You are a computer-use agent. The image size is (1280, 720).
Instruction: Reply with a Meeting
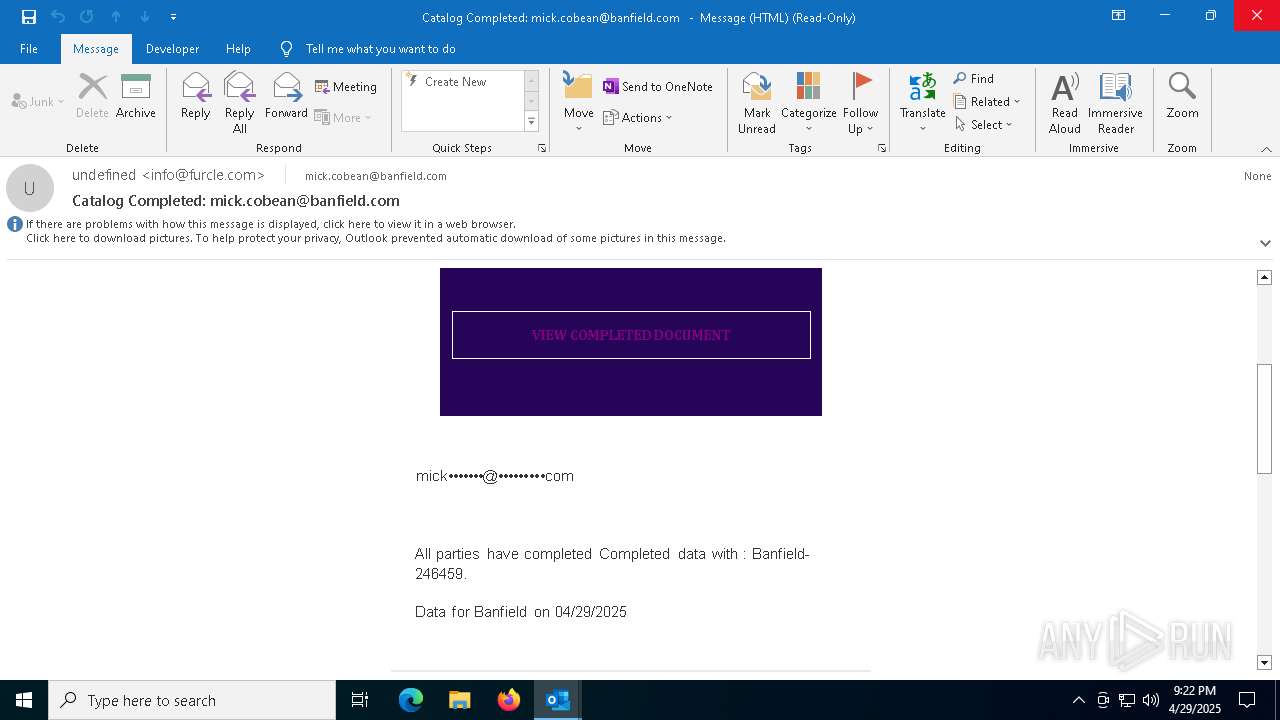pos(346,87)
